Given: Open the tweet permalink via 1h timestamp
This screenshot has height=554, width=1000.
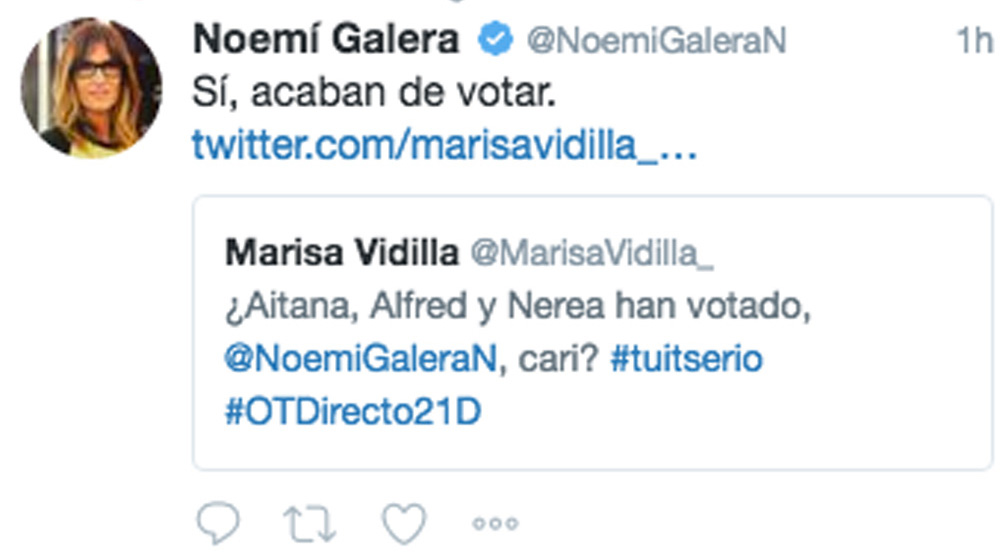Looking at the screenshot, I should pyautogui.click(x=973, y=41).
